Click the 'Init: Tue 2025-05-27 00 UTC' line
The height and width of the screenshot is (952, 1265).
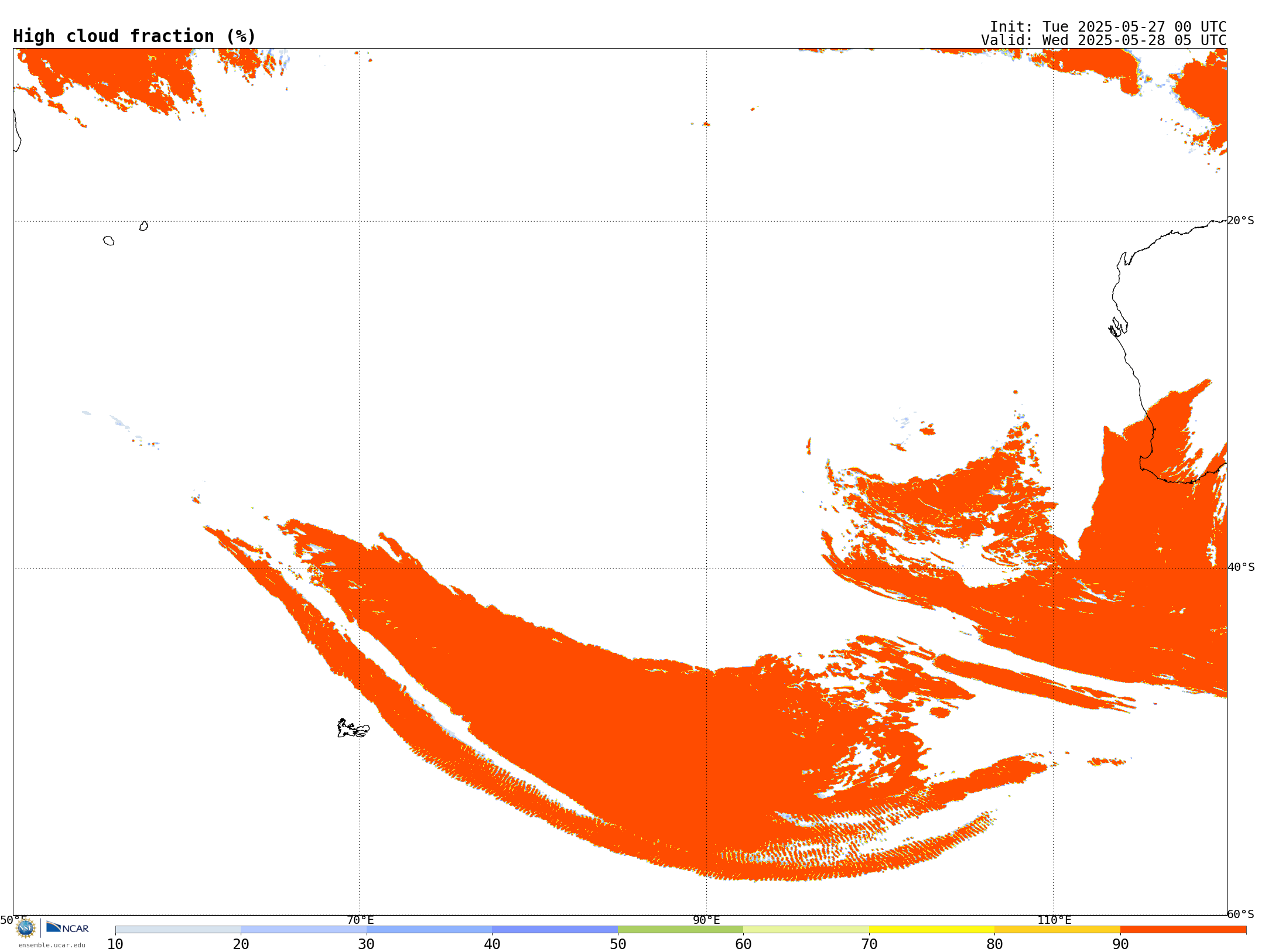click(1107, 27)
